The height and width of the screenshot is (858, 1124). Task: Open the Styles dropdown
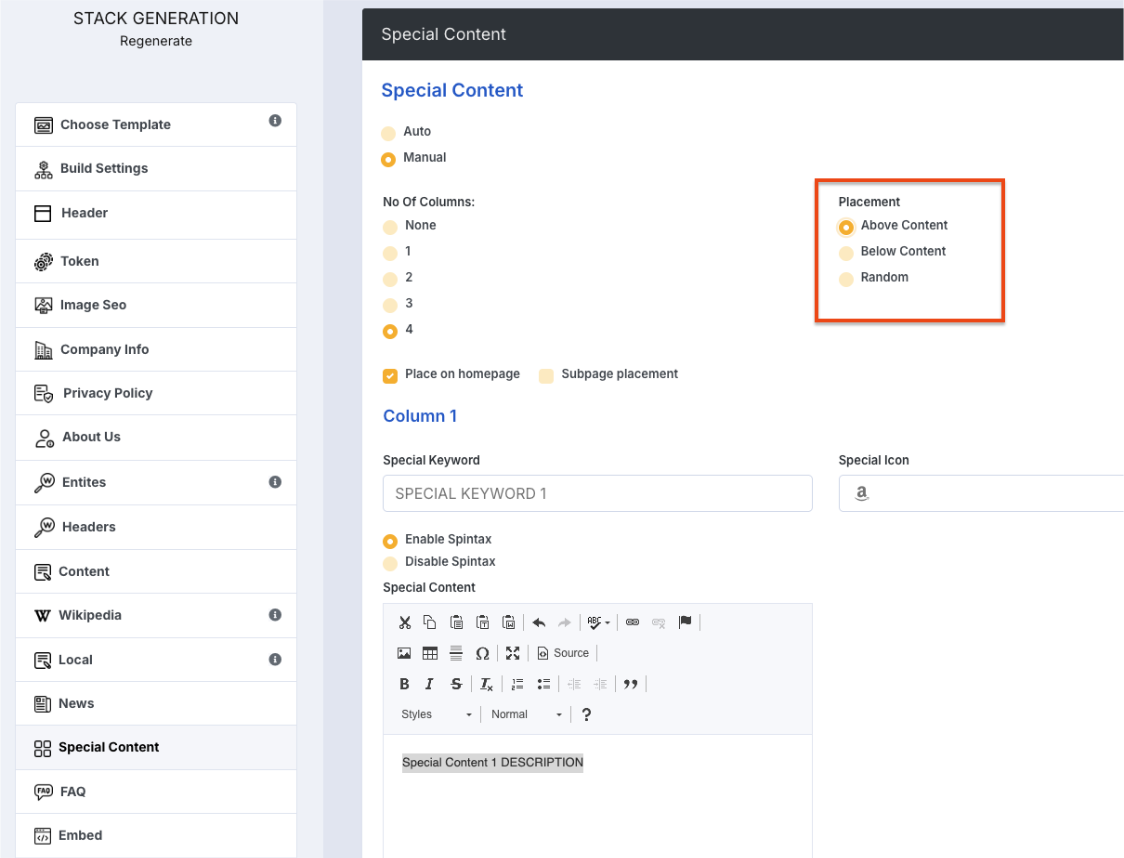tap(437, 714)
